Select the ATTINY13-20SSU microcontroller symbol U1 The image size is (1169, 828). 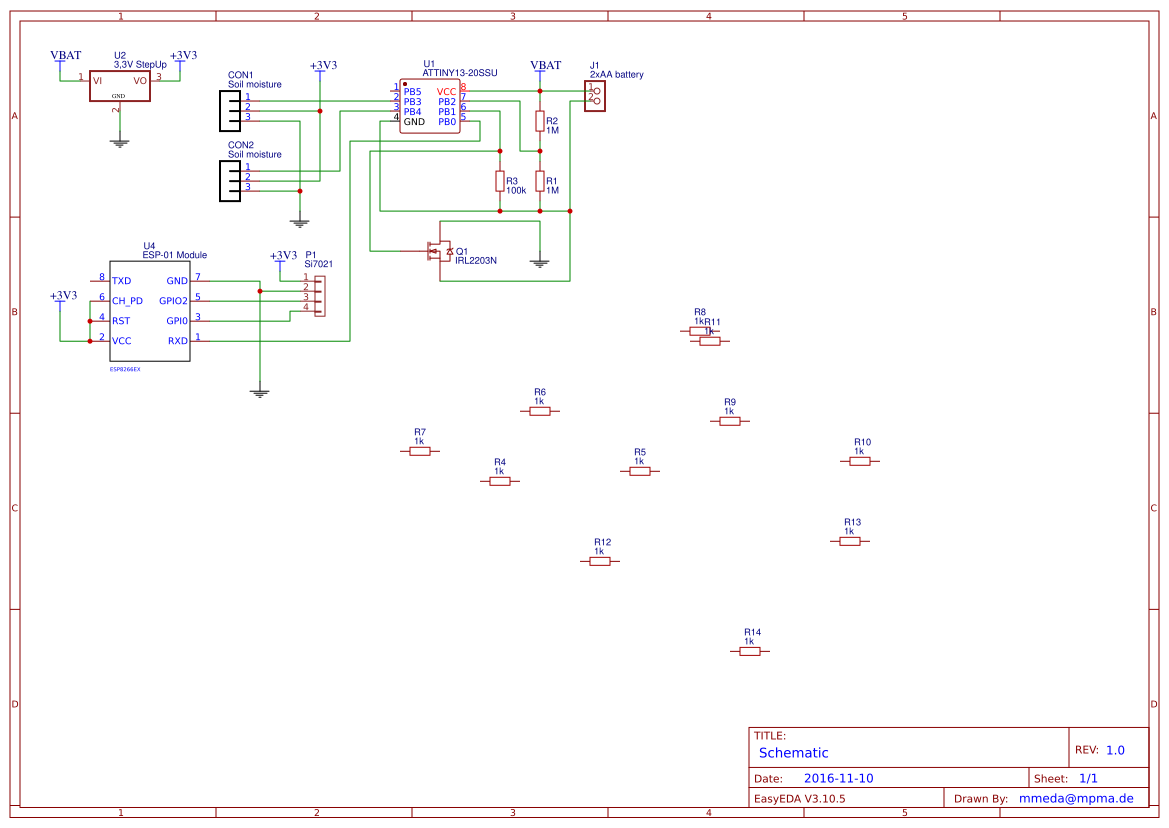click(430, 105)
